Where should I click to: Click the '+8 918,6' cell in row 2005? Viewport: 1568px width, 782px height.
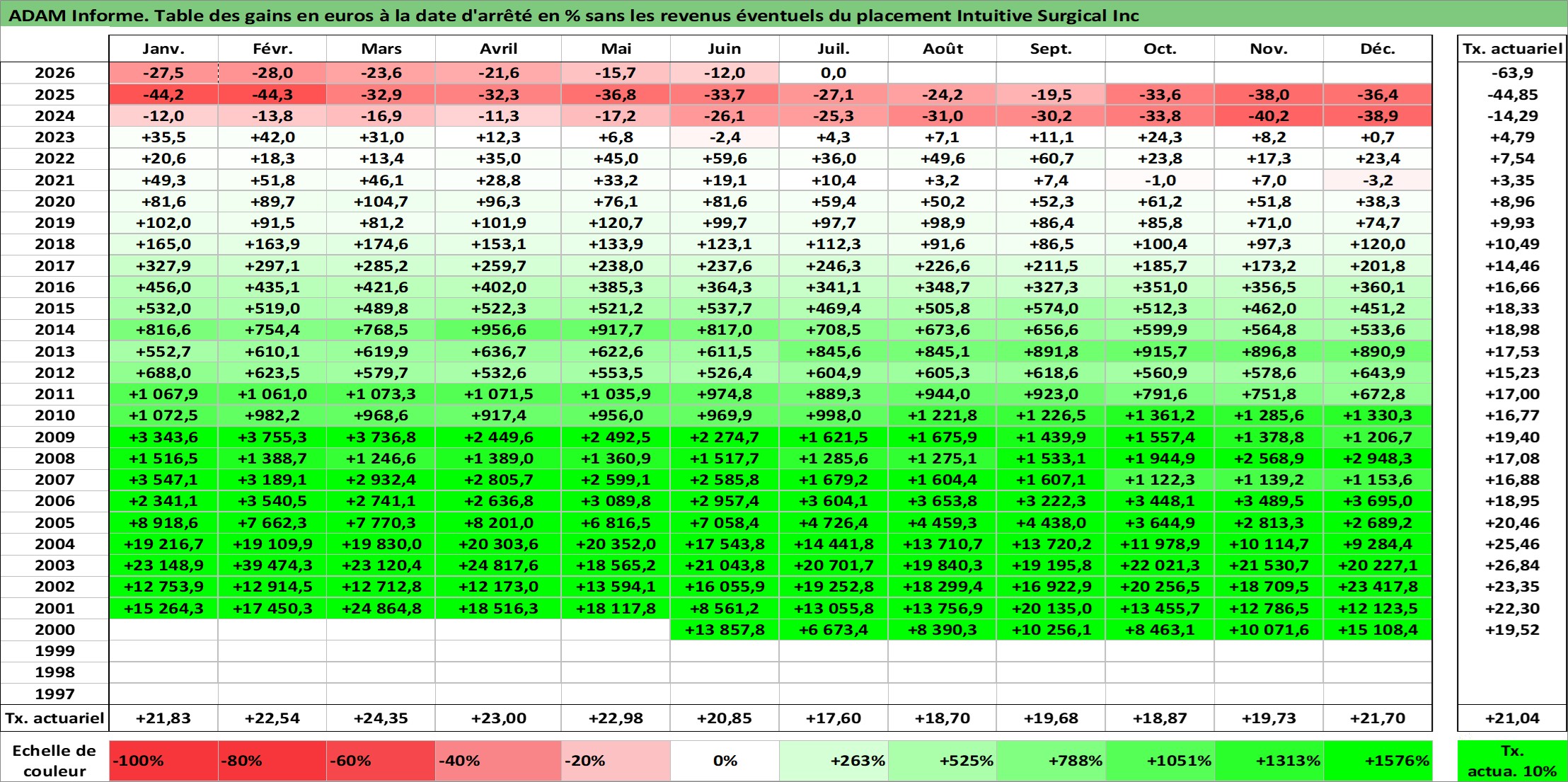pyautogui.click(x=163, y=522)
